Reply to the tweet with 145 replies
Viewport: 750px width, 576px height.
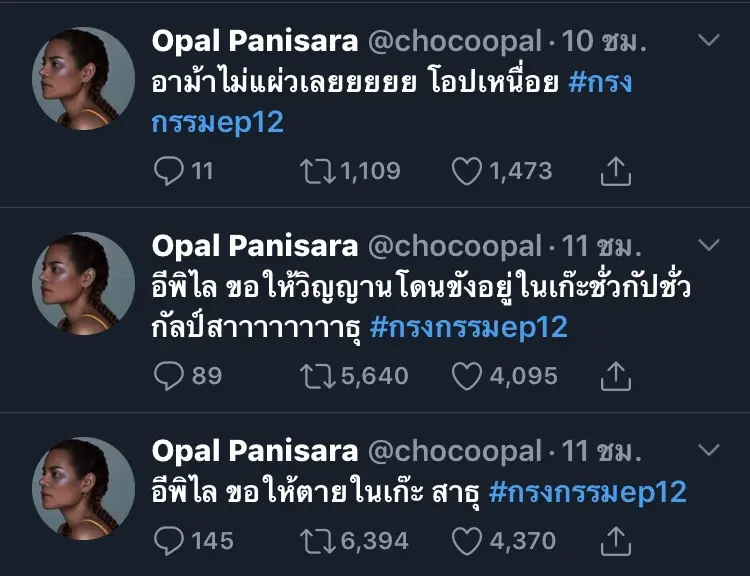click(x=169, y=541)
